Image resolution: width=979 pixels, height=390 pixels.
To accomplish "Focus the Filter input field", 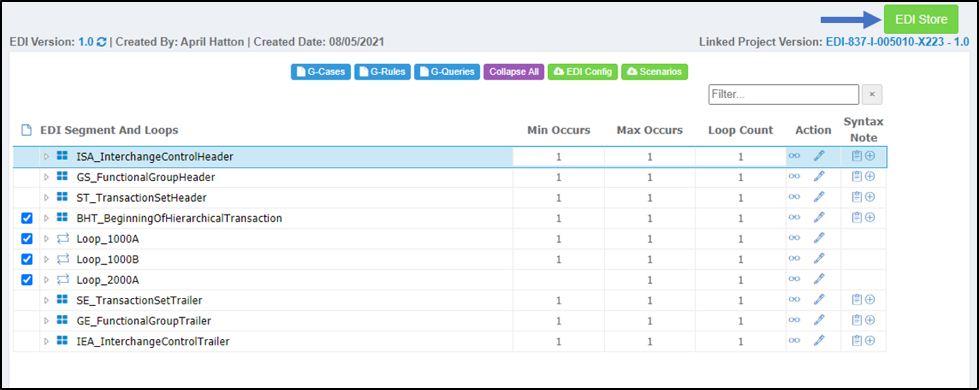I will point(784,95).
